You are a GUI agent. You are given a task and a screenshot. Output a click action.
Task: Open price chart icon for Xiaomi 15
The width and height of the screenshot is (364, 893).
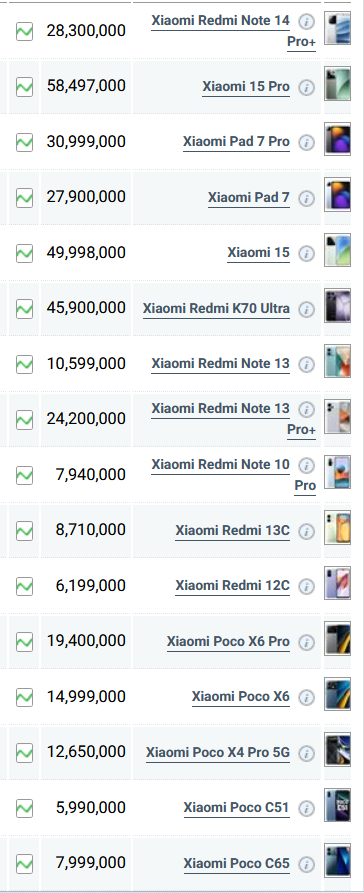point(24,253)
